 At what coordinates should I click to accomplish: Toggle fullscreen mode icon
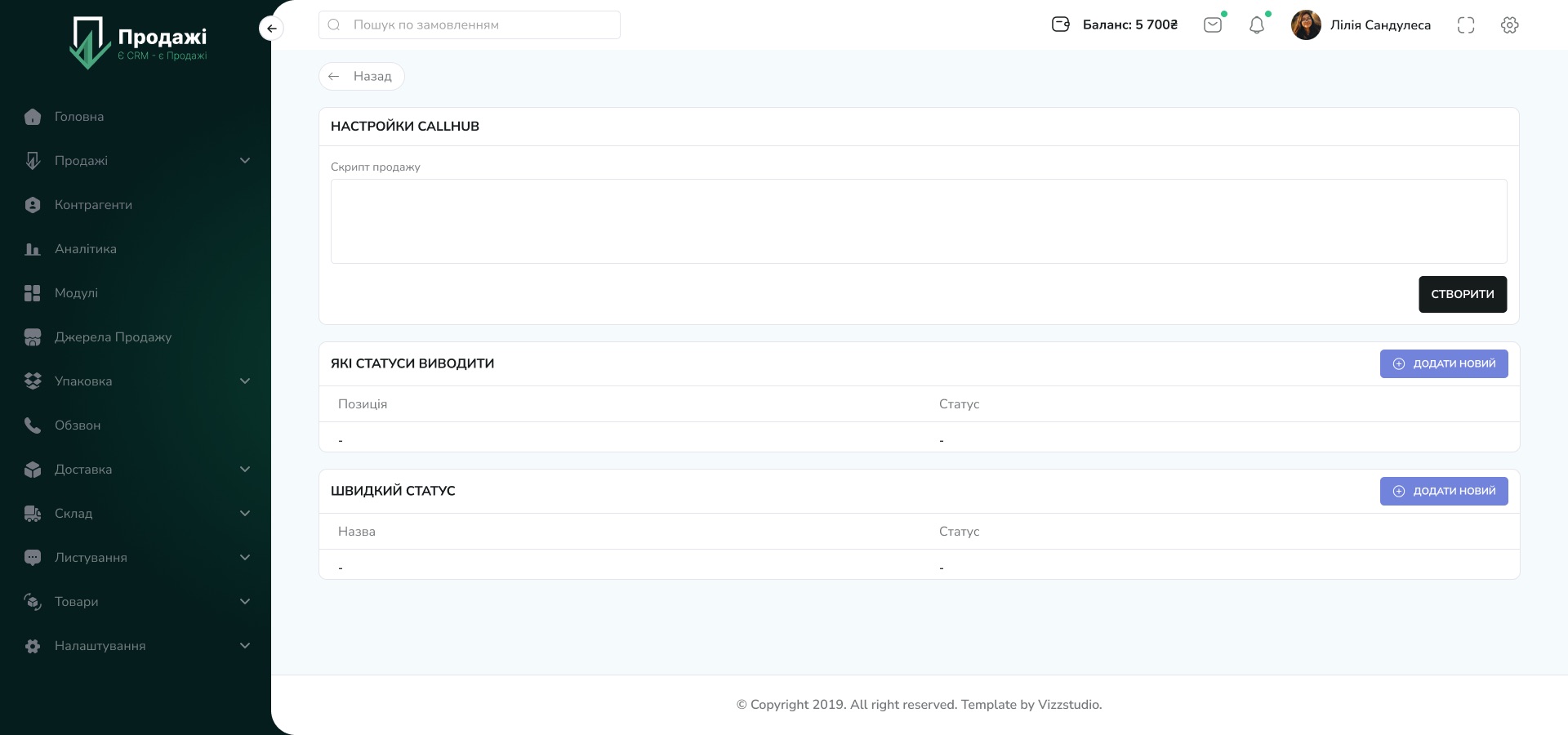coord(1466,25)
